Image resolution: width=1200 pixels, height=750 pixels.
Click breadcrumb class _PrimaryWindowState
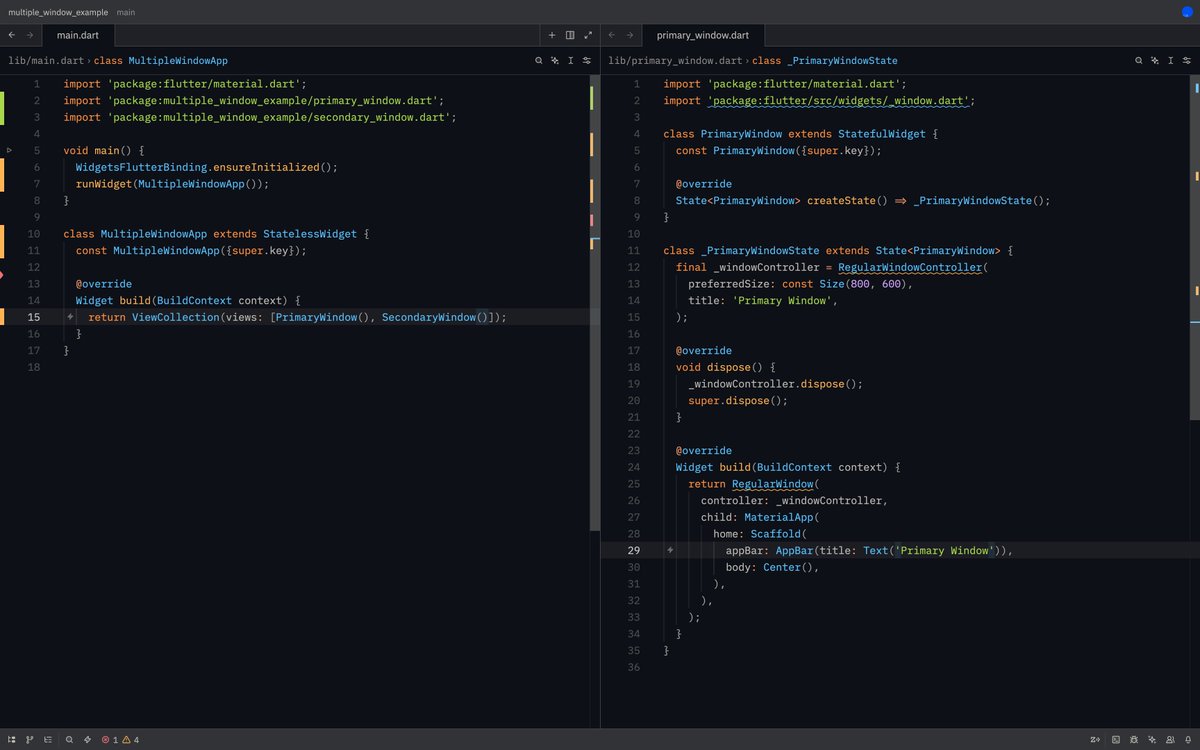point(825,61)
